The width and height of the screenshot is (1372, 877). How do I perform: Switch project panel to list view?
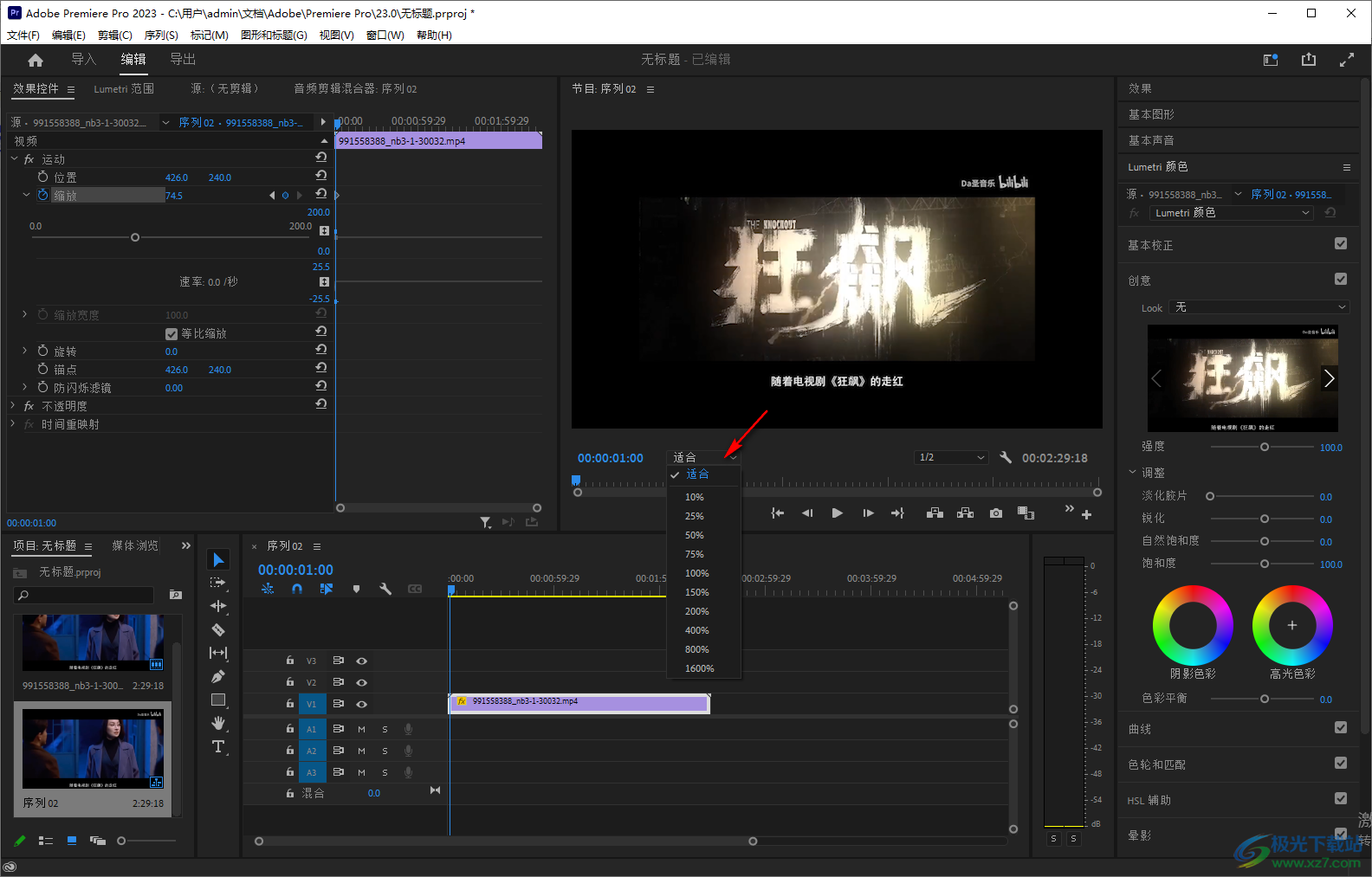pos(46,841)
